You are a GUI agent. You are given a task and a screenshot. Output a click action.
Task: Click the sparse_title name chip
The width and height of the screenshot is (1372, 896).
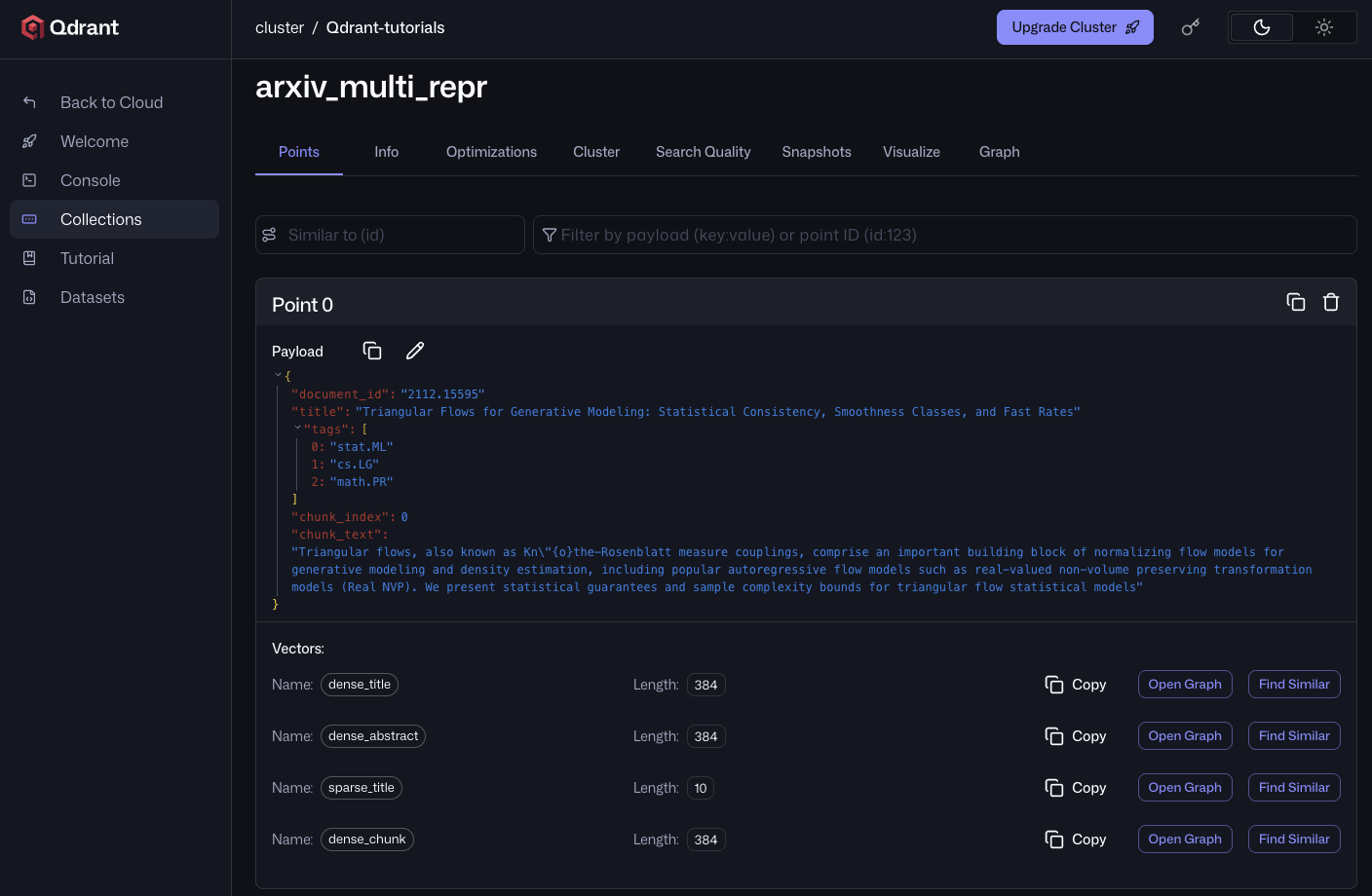click(x=362, y=788)
